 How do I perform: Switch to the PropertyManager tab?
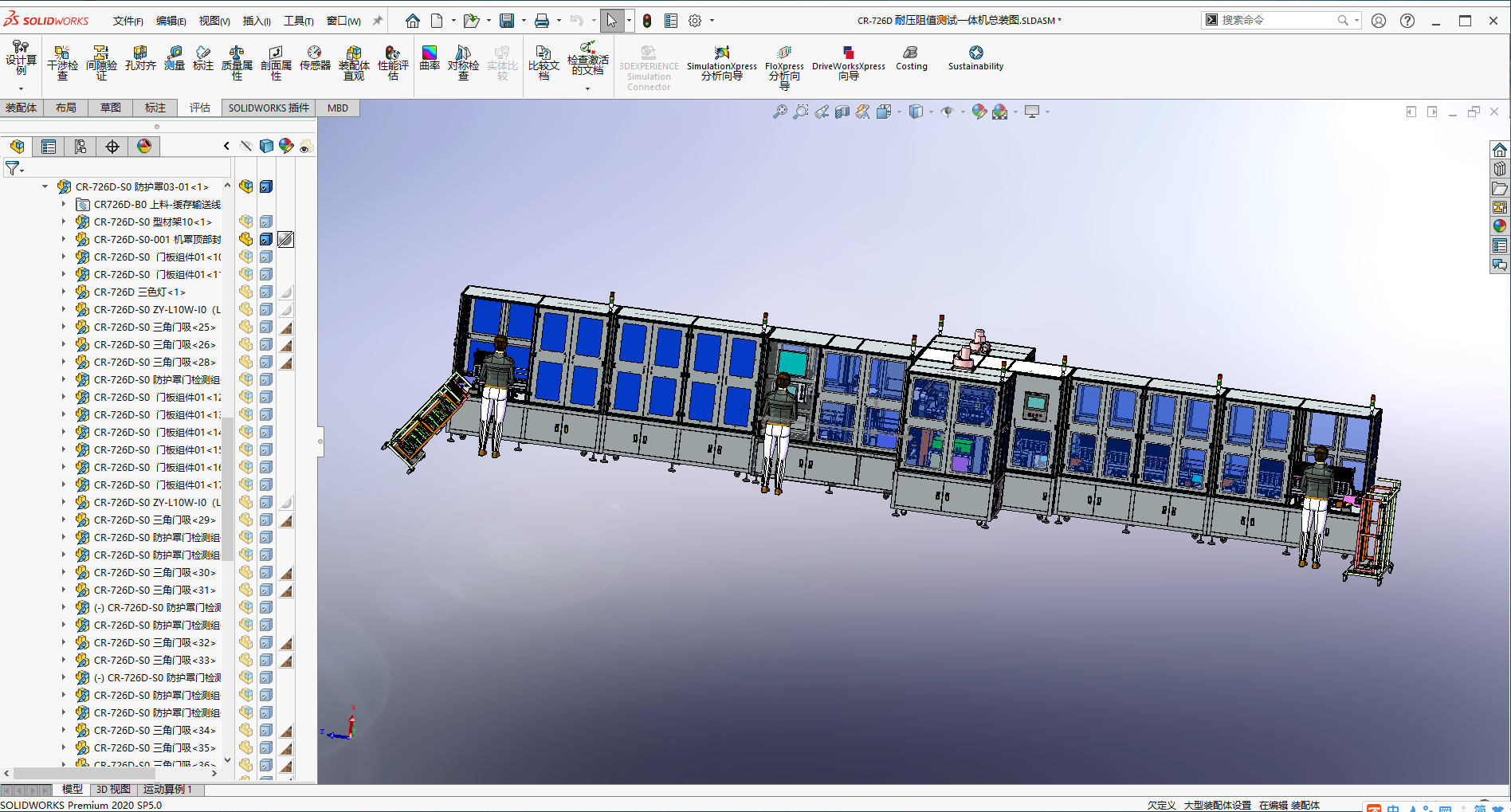pyautogui.click(x=49, y=147)
